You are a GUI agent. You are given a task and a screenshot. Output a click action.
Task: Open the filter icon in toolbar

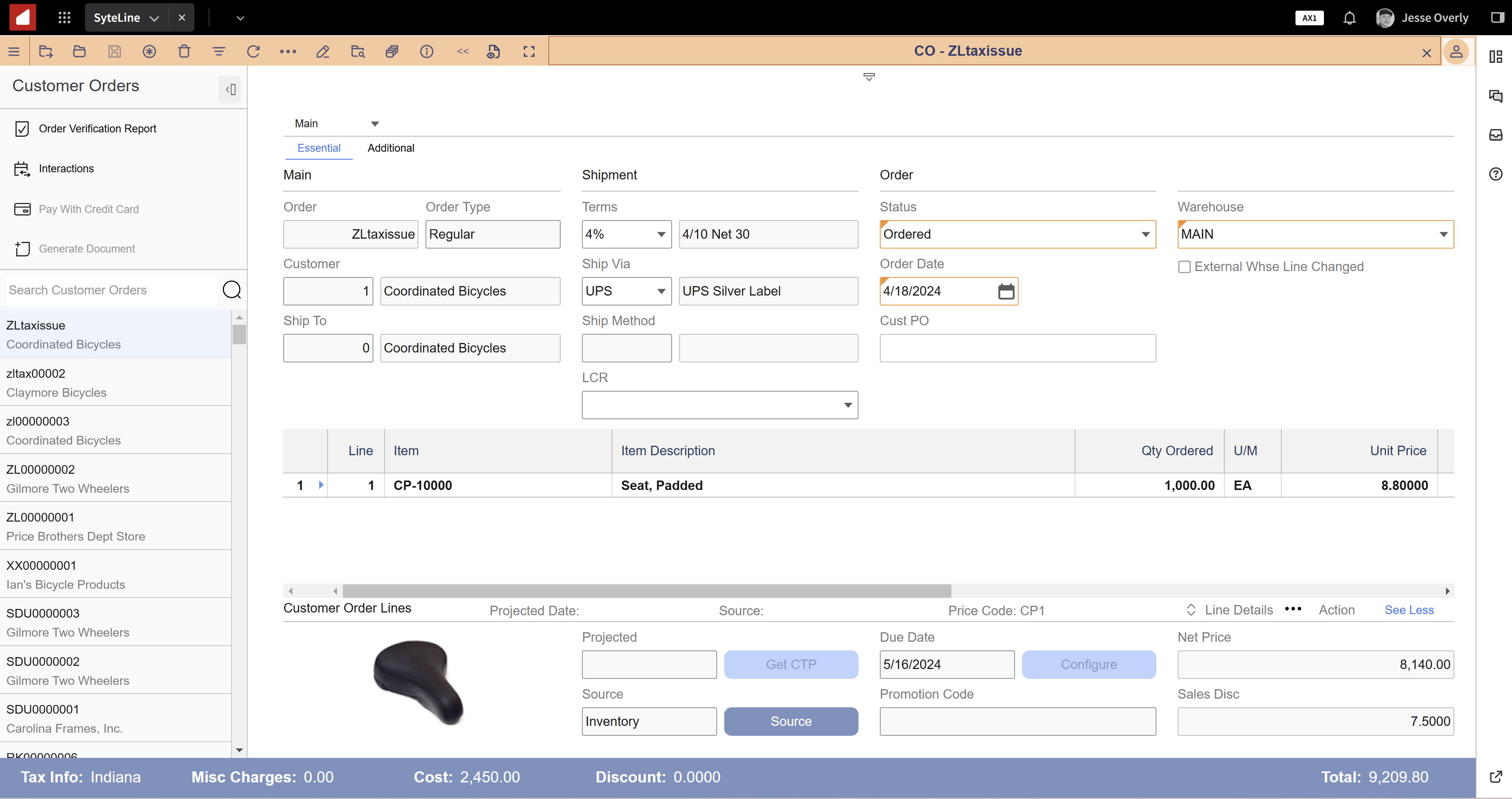[218, 52]
